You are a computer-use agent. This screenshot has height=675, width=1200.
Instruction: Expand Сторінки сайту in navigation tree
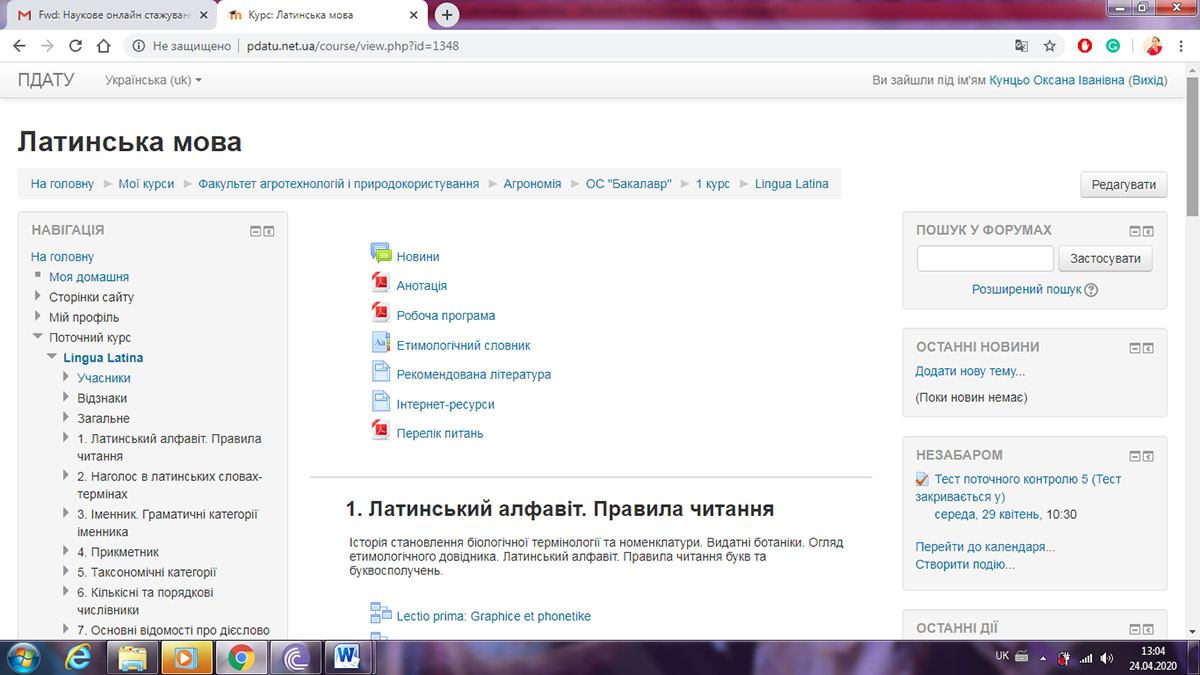[38, 297]
